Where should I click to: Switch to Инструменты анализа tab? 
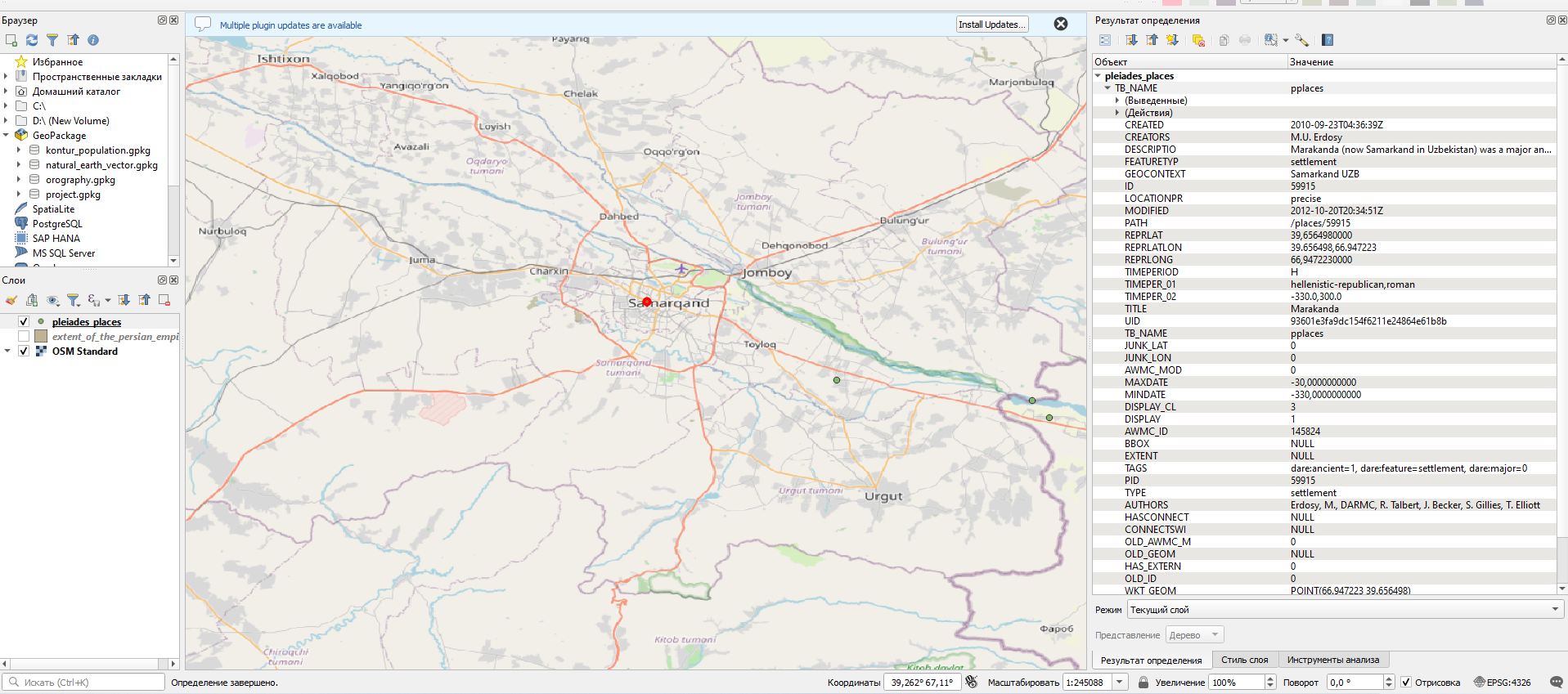coord(1332,660)
